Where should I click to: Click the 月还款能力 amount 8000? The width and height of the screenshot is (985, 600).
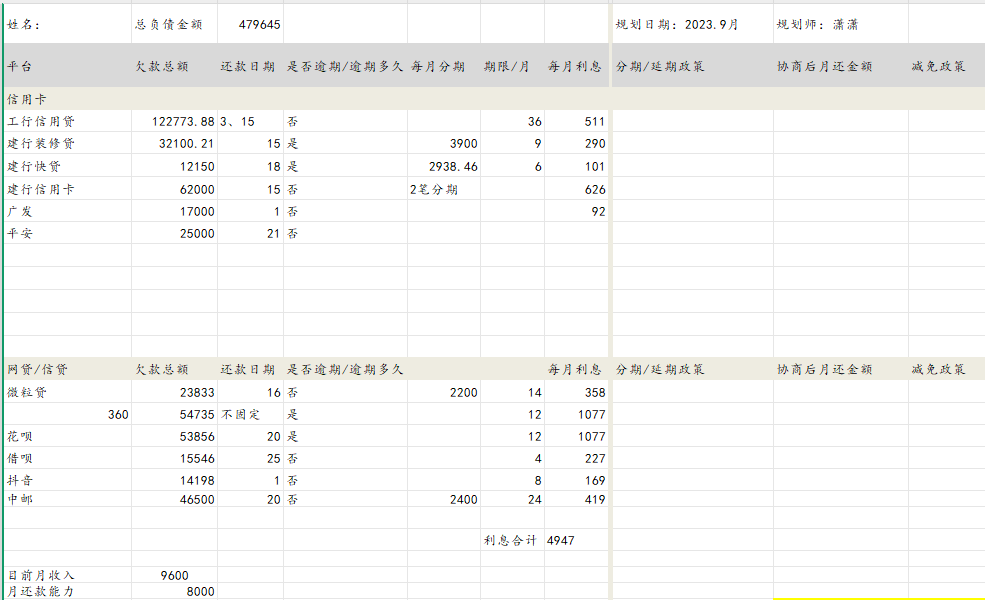click(x=195, y=591)
